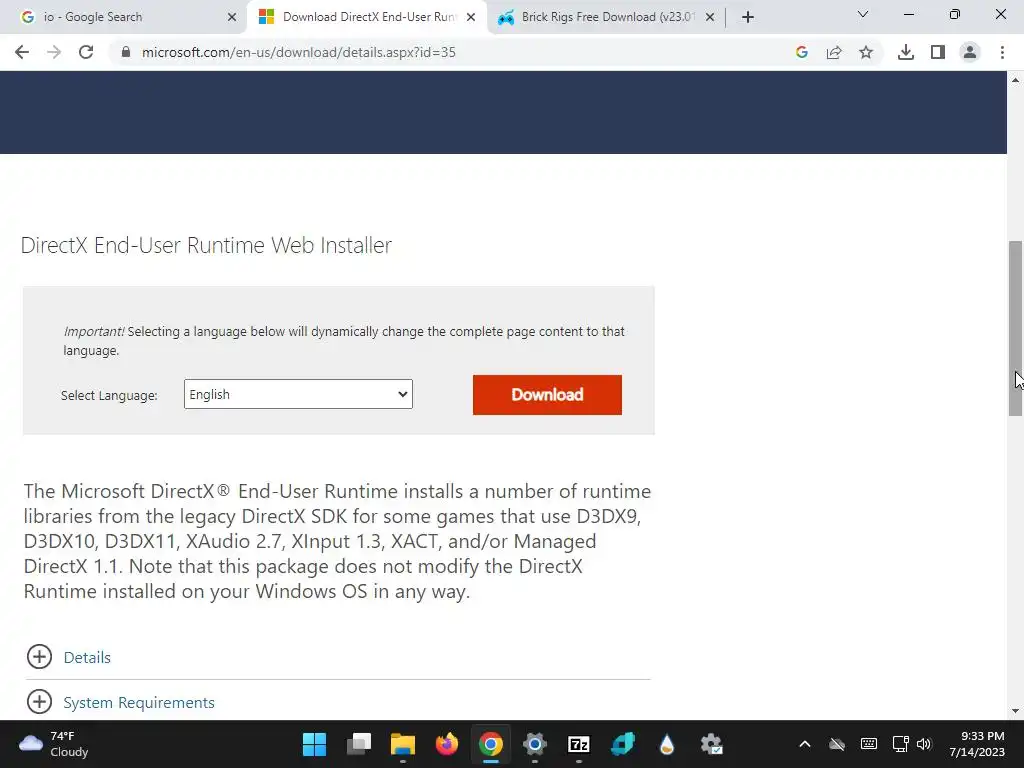1024x768 pixels.
Task: Click the page vertical scrollbar thumb
Action: coord(1015,328)
